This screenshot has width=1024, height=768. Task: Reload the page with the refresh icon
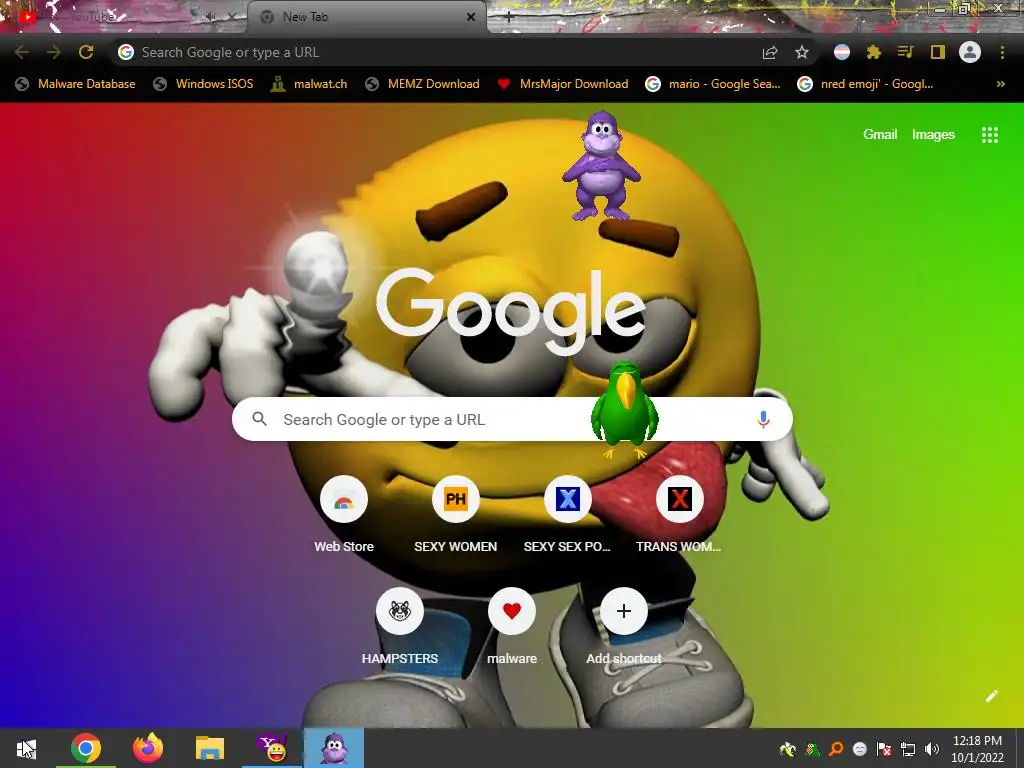pyautogui.click(x=86, y=52)
